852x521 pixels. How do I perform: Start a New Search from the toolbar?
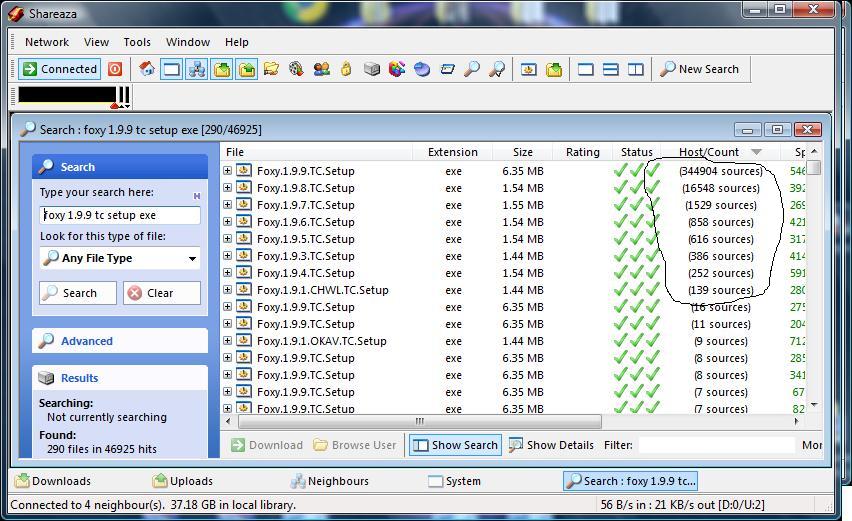click(x=699, y=69)
